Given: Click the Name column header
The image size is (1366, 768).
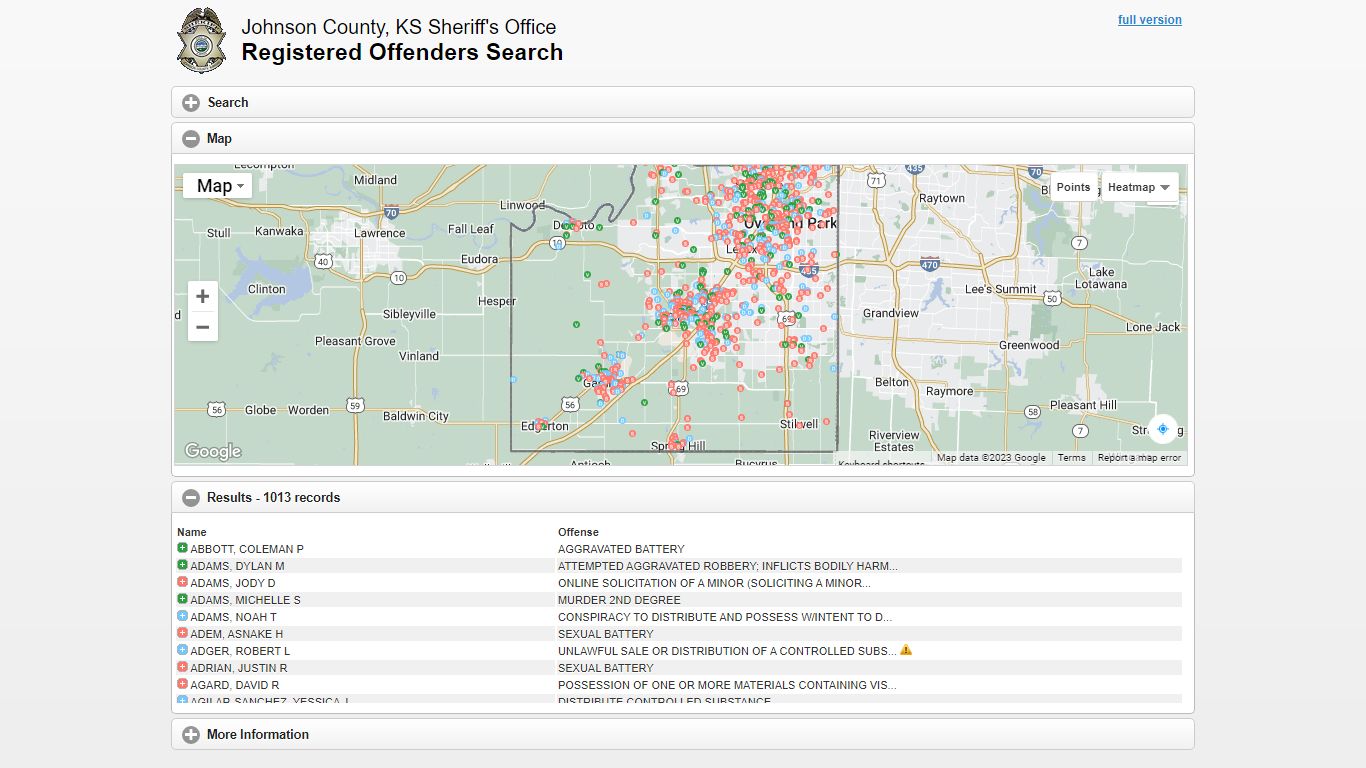Looking at the screenshot, I should 192,532.
